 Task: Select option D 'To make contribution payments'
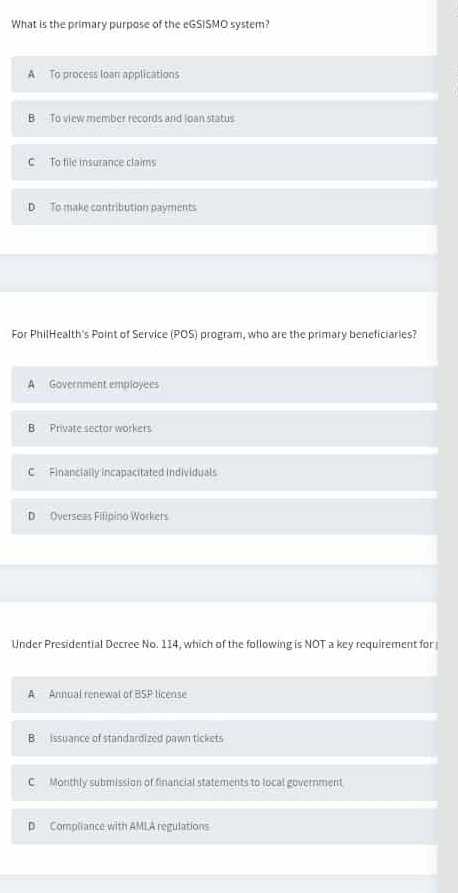224,207
